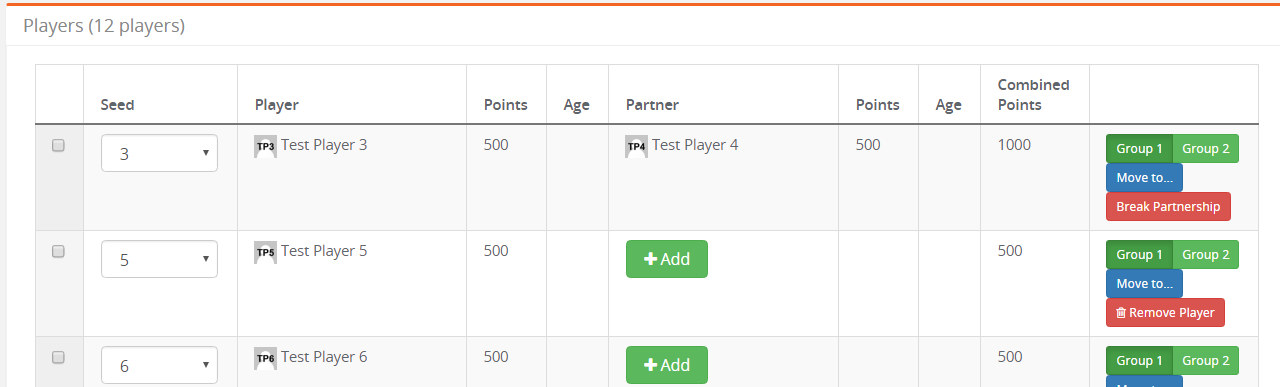This screenshot has height=387, width=1280.
Task: Open Move to... for Test Player 3
Action: (x=1144, y=177)
